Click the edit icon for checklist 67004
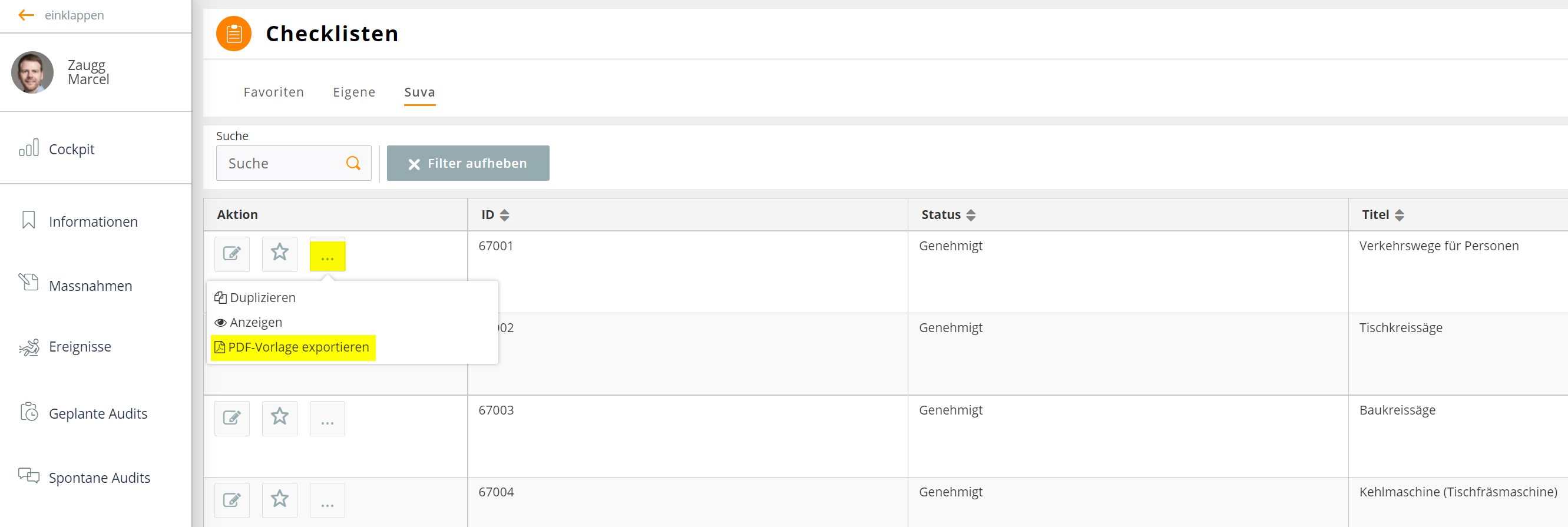Image resolution: width=1568 pixels, height=527 pixels. point(232,501)
